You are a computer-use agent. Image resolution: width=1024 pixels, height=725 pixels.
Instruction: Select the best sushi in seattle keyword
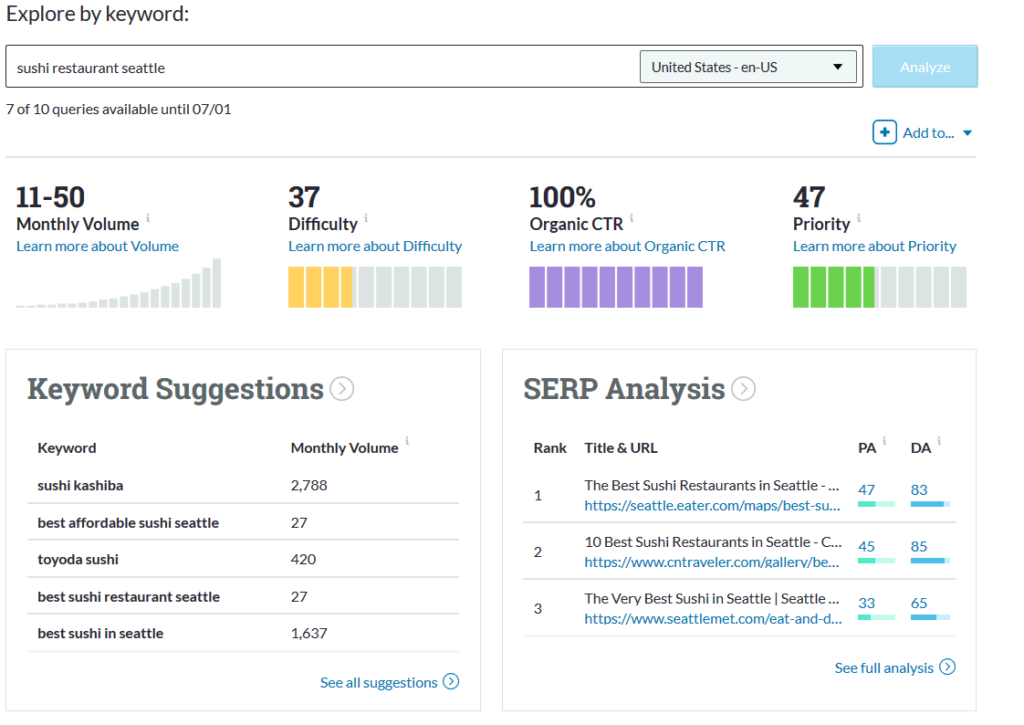coord(101,634)
